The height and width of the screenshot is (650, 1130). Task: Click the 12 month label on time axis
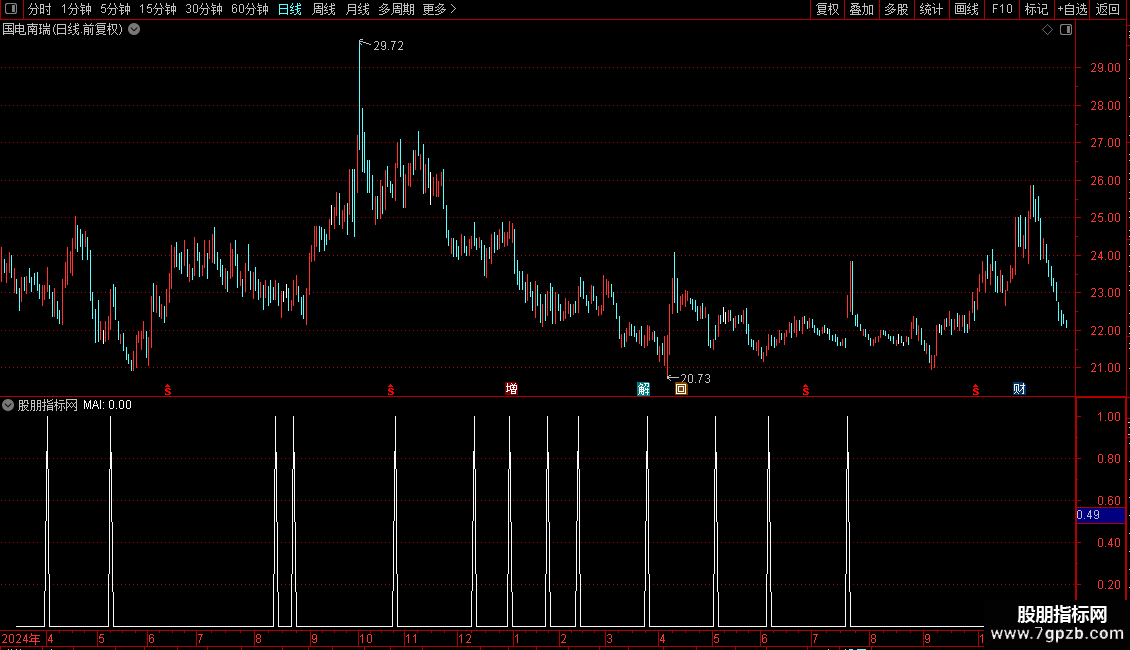point(465,638)
